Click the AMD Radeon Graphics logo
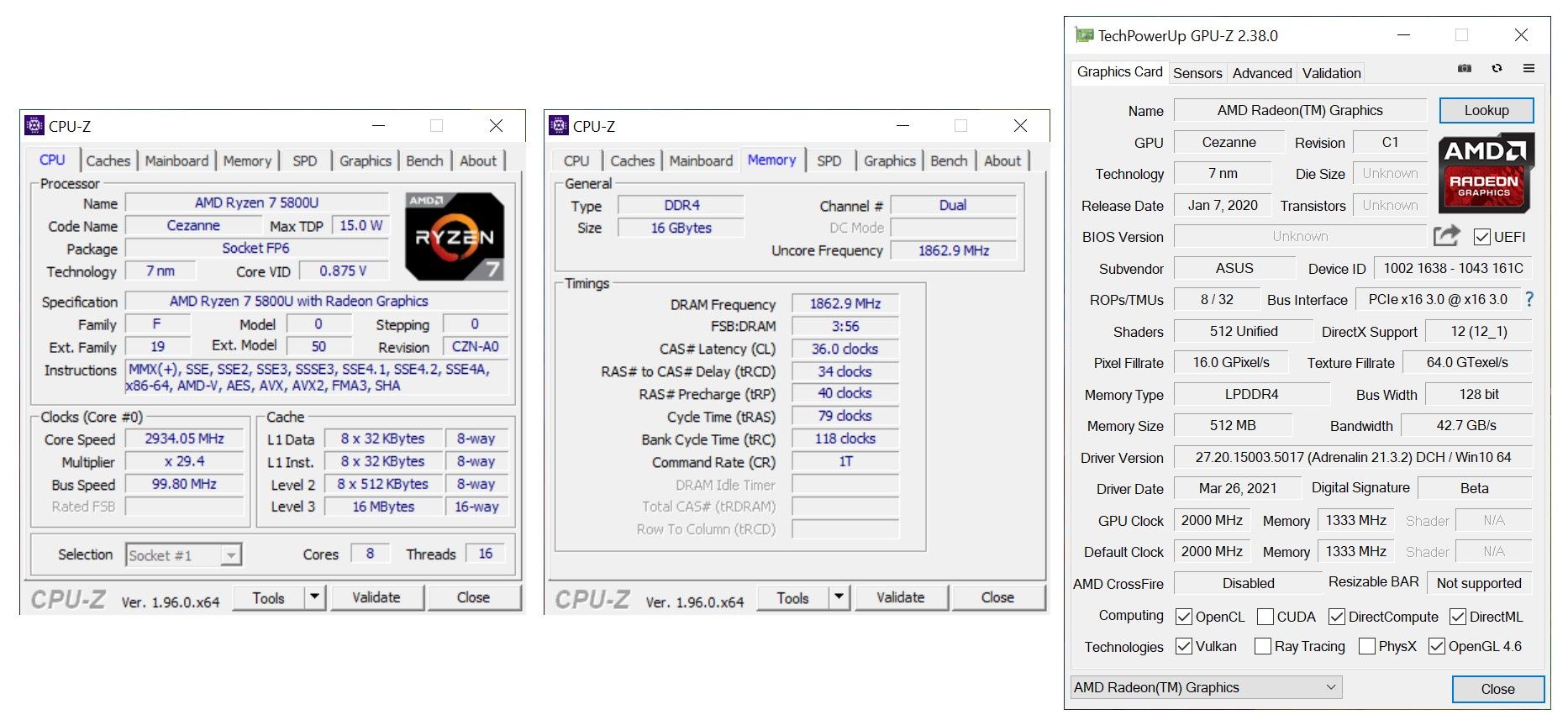Viewport: 1568px width, 720px height. point(1486,172)
